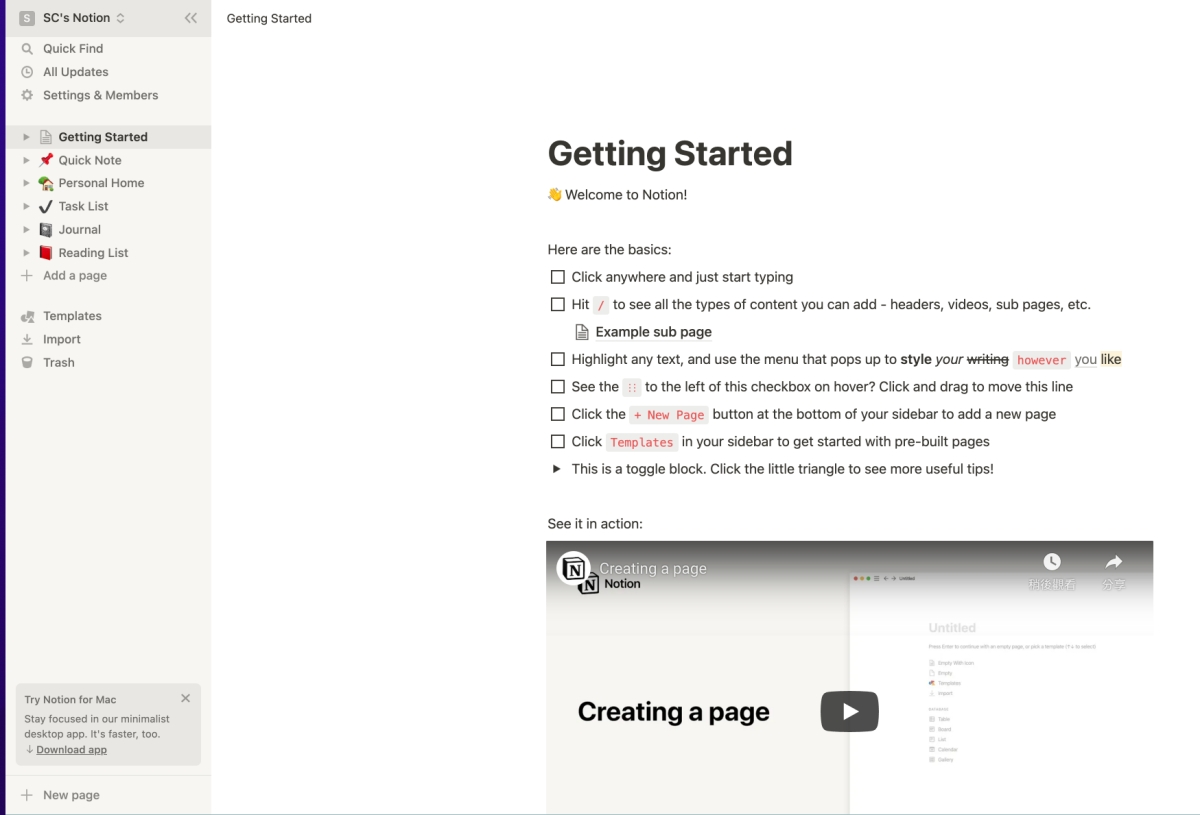Expand the Task List tree arrow

(27, 206)
